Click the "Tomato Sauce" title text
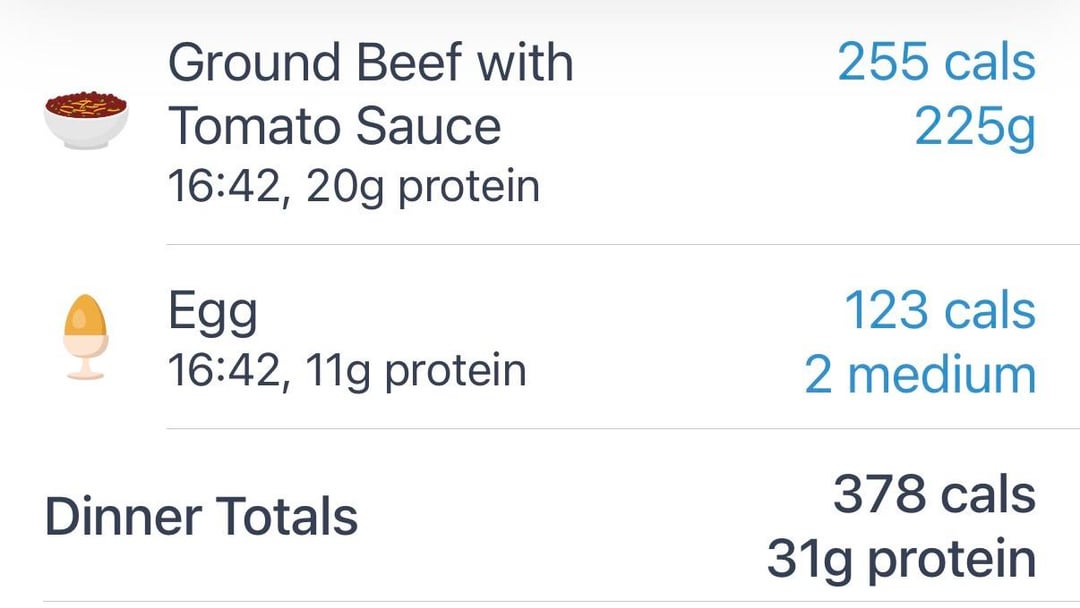This screenshot has width=1080, height=608. (334, 126)
